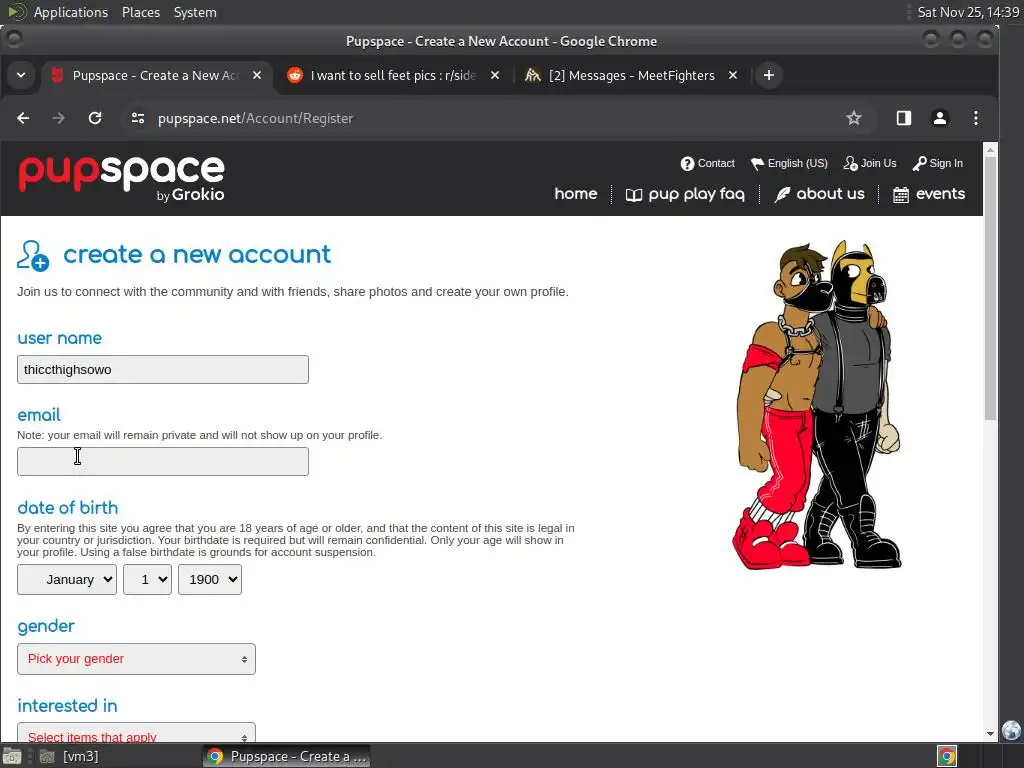Screen dimensions: 1024x768
Task: Click the address bar URL
Action: click(255, 118)
